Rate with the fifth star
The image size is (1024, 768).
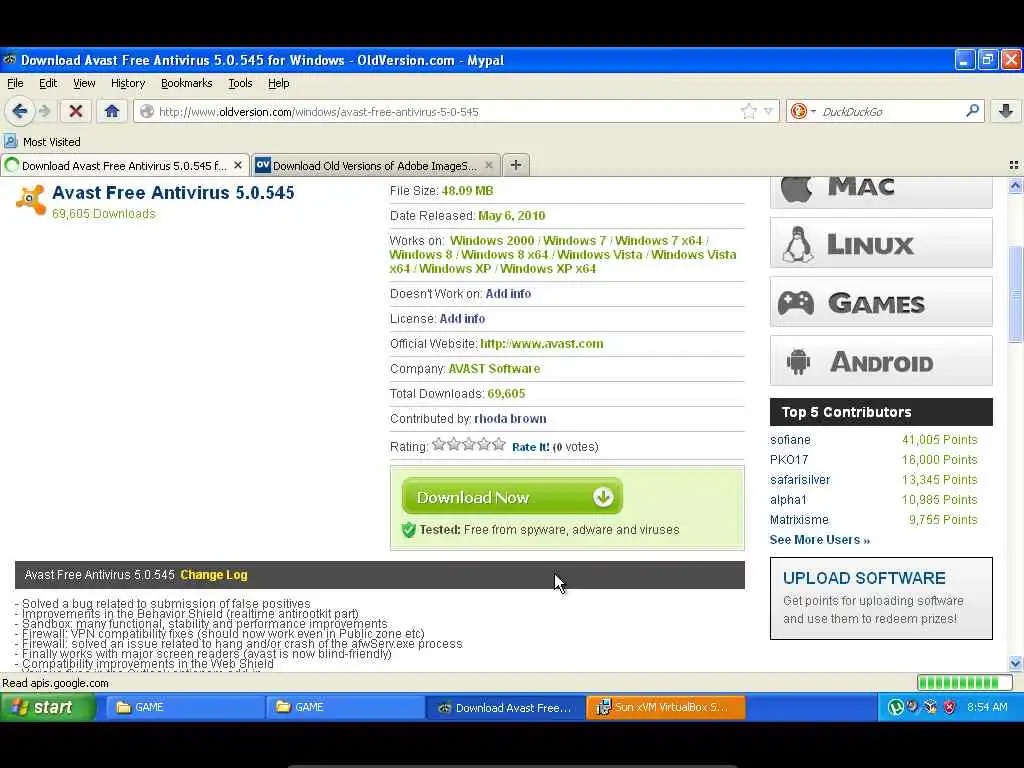[x=499, y=445]
